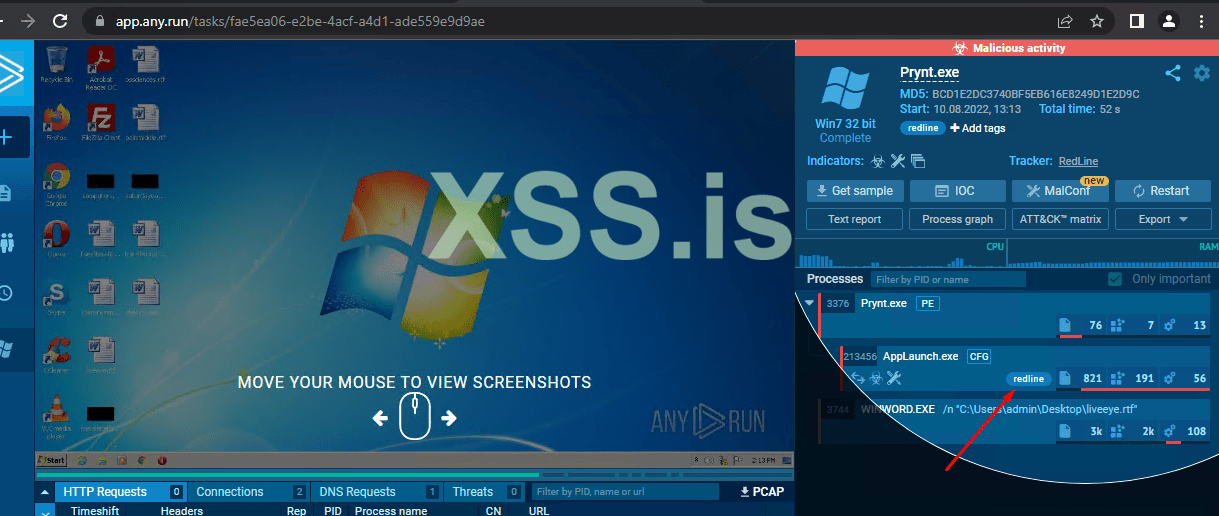Click the gears icon in Prynt.exe row
The width and height of the screenshot is (1219, 516).
[x=1170, y=325]
